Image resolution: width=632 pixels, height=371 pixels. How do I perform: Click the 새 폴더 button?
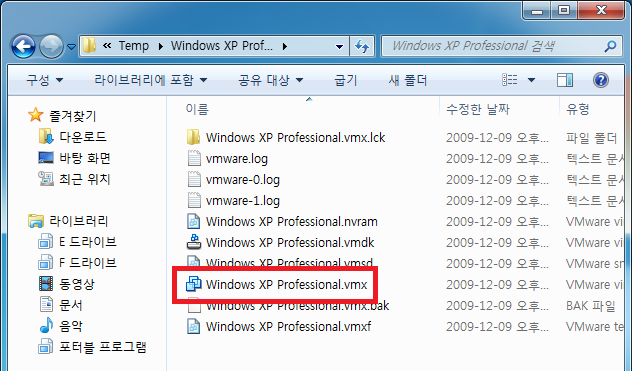pyautogui.click(x=407, y=80)
